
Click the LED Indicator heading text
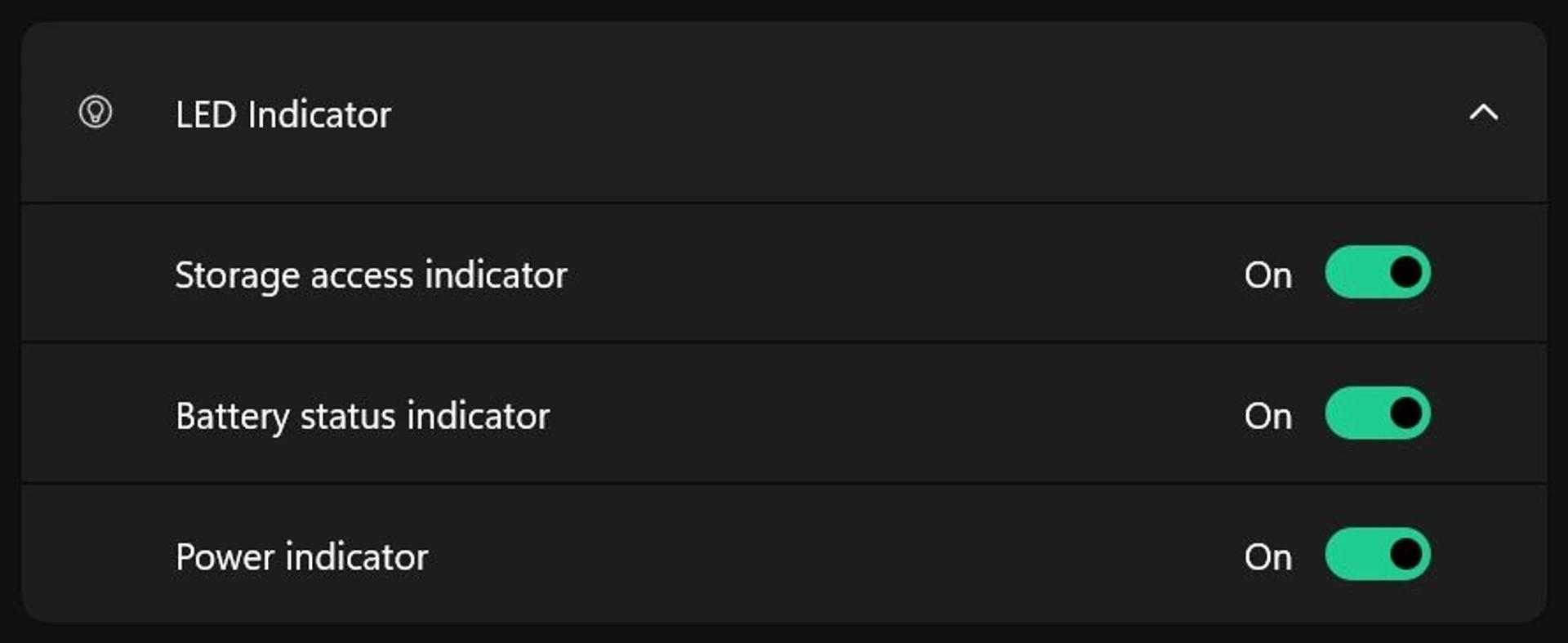[283, 114]
